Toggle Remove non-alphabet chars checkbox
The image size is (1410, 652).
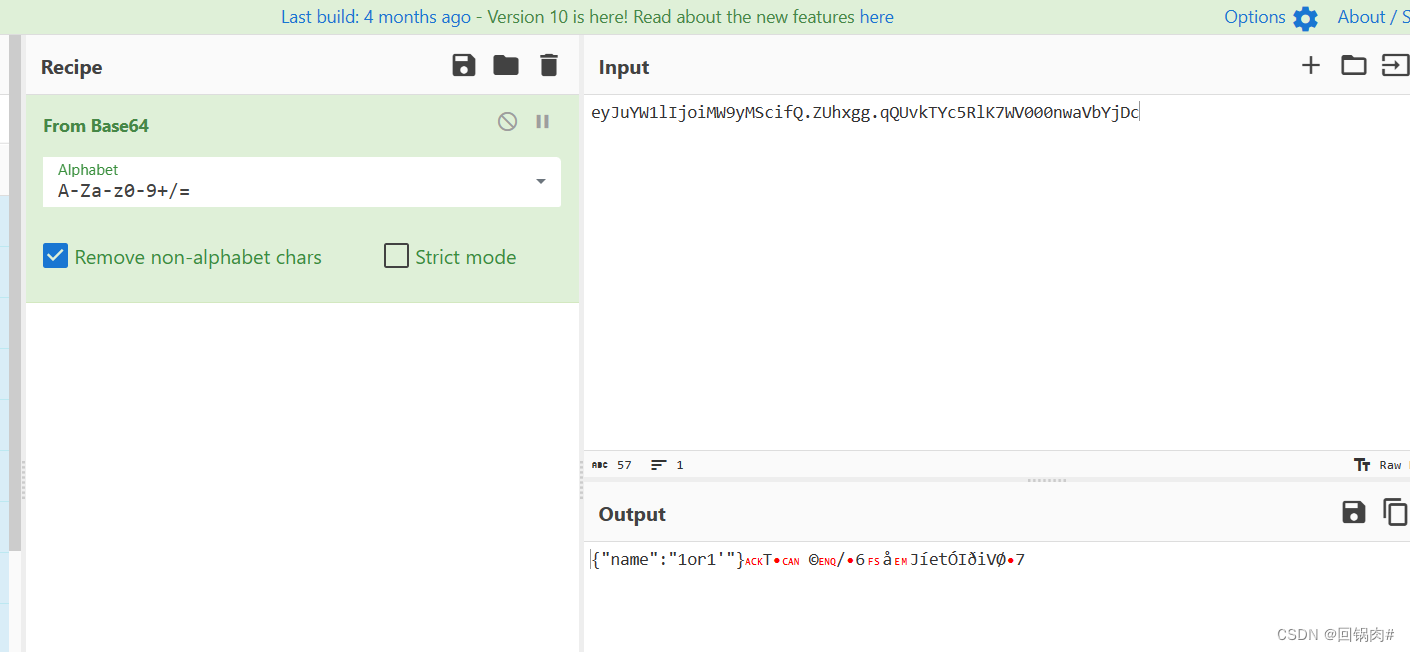tap(55, 257)
